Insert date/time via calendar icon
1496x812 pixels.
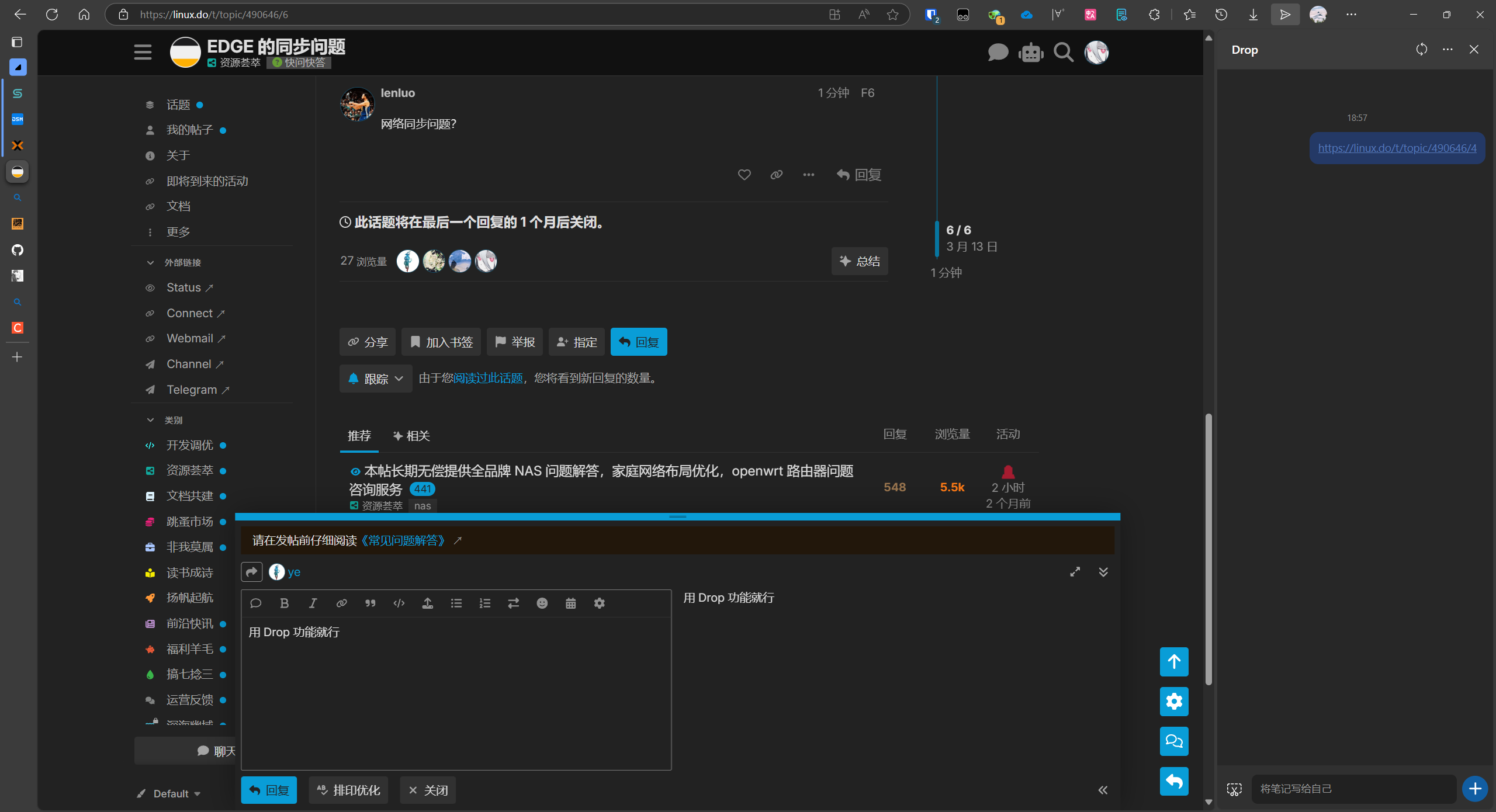point(571,603)
